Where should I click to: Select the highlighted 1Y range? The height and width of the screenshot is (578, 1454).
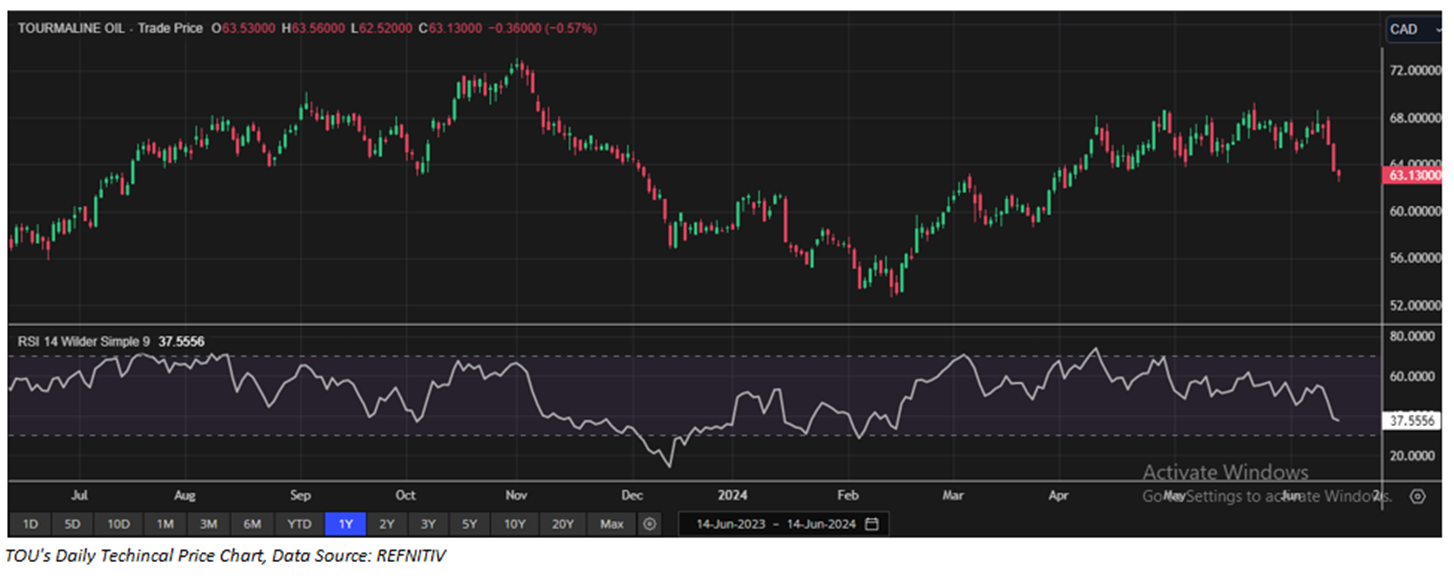(345, 524)
